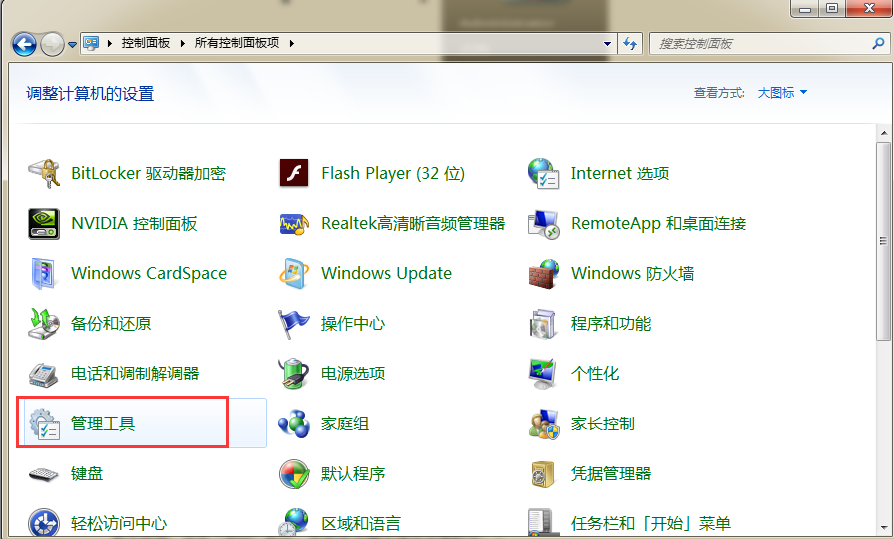The image size is (894, 539).
Task: Open the 程序和功能 icon
Action: click(x=543, y=323)
